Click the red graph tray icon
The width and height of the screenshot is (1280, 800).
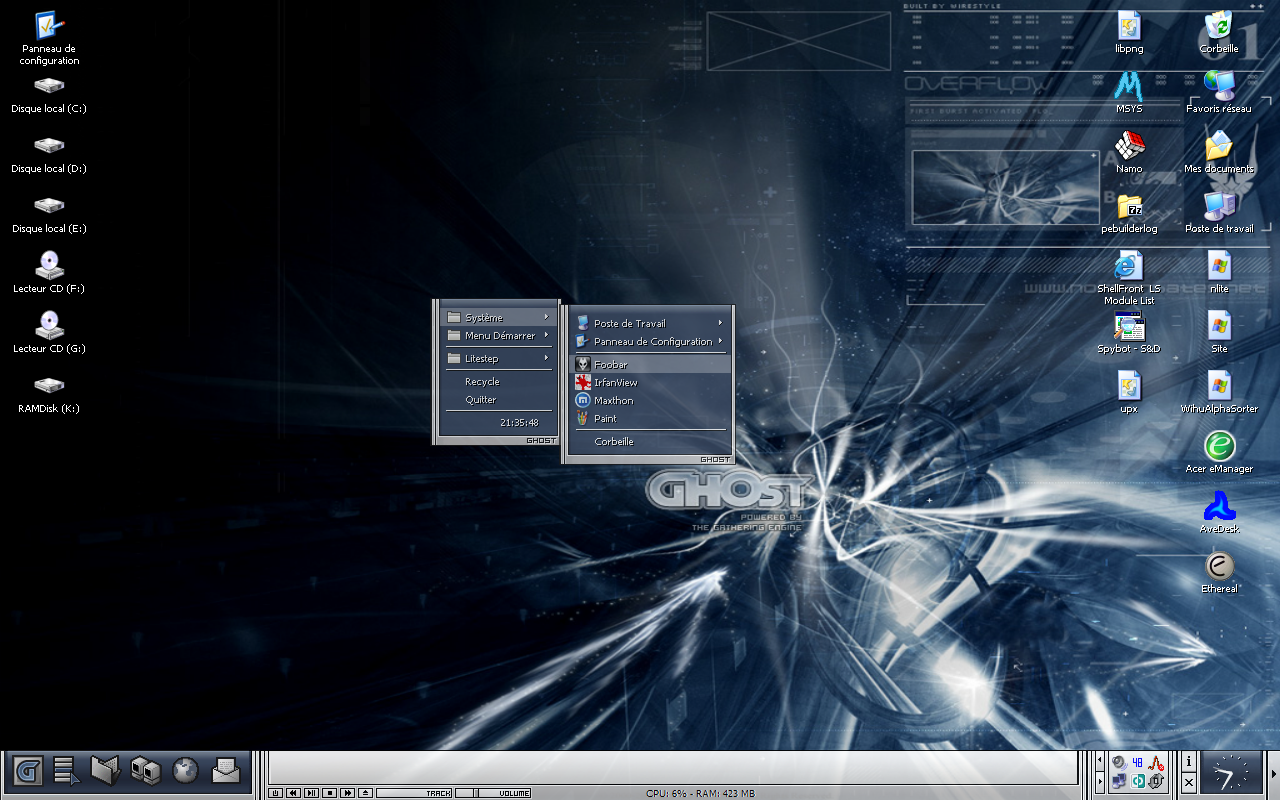coord(1156,762)
